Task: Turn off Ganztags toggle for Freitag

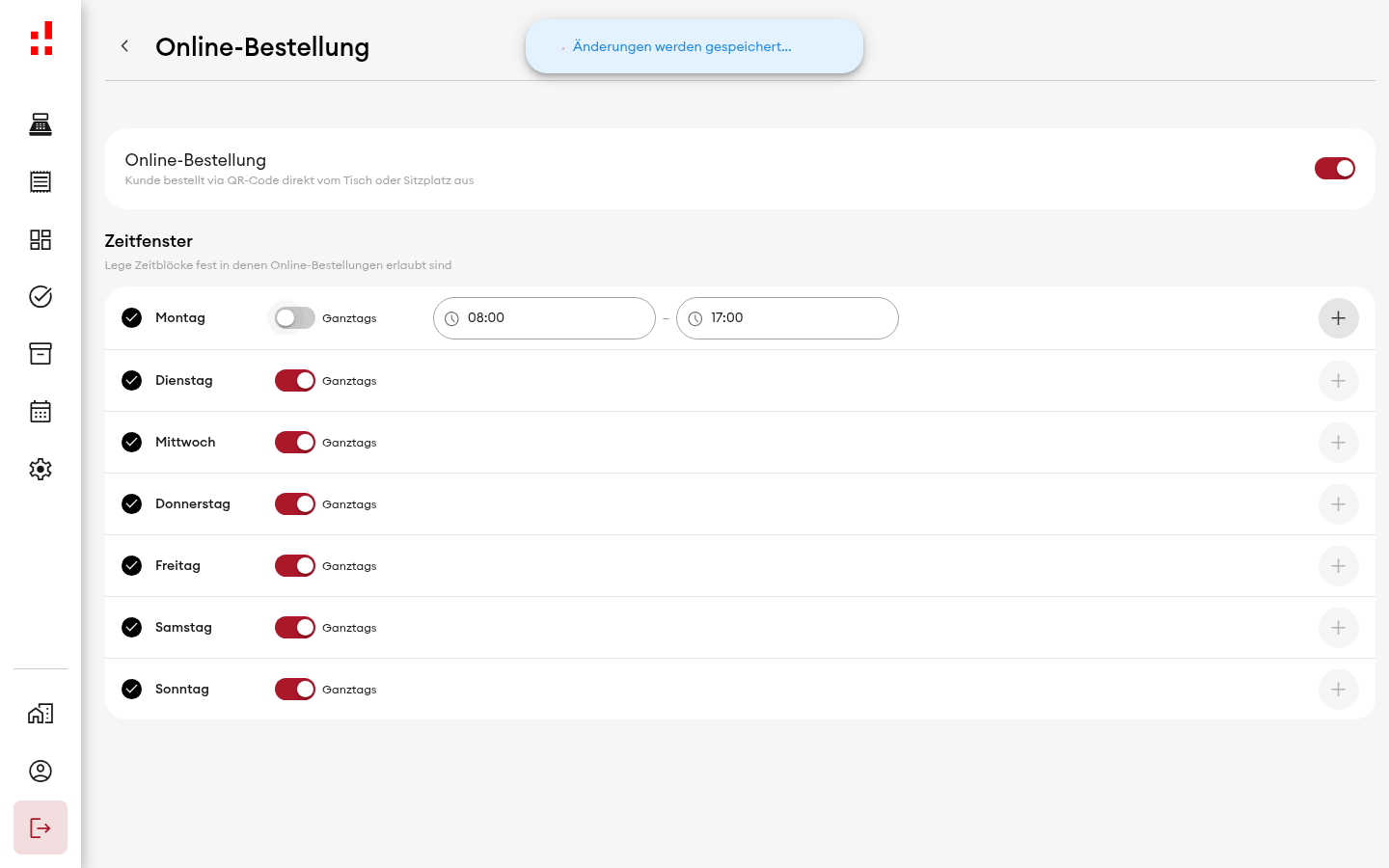Action: coord(295,565)
